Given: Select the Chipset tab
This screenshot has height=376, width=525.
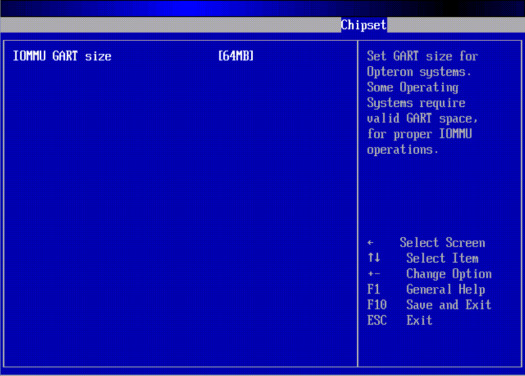Looking at the screenshot, I should coord(364,25).
